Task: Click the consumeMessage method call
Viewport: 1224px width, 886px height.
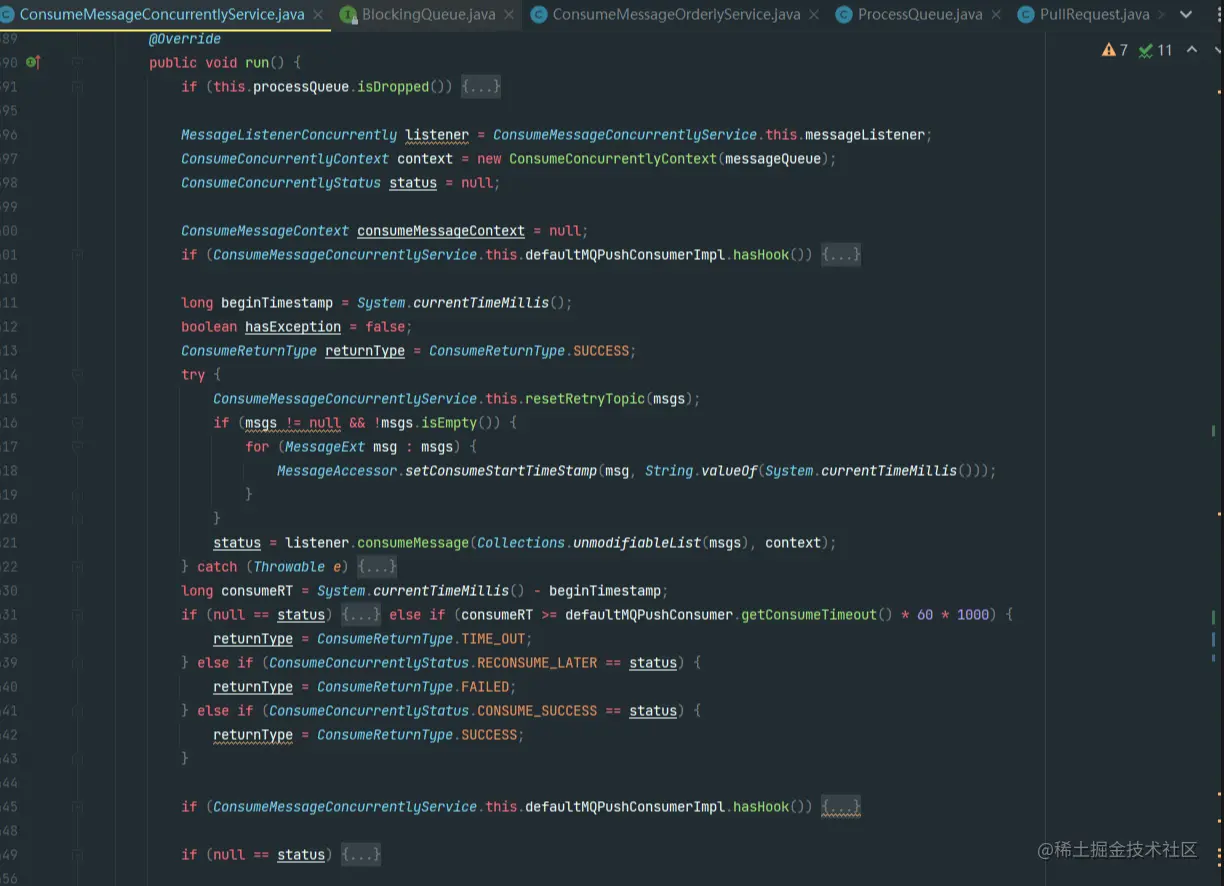Action: (x=413, y=543)
